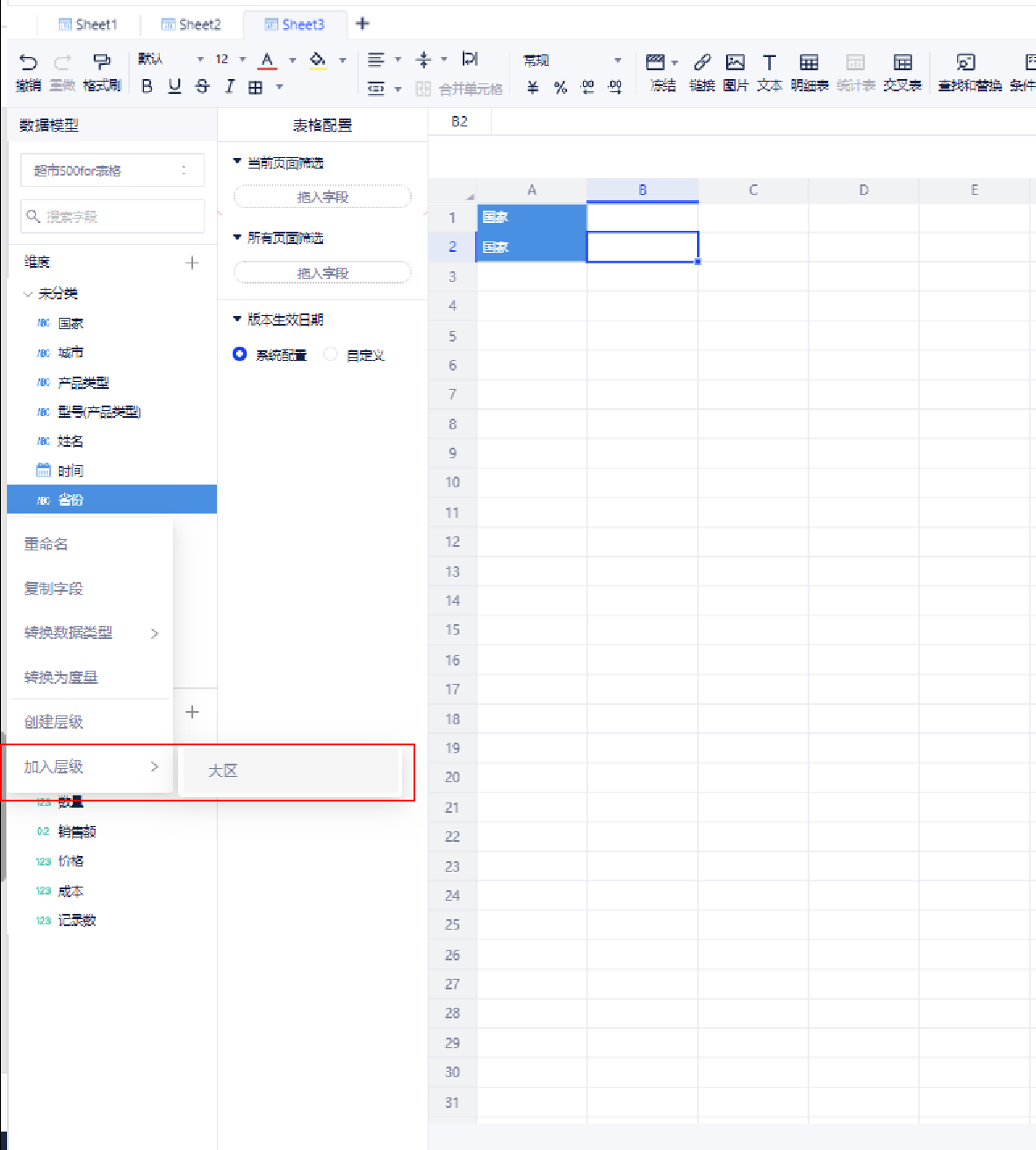Choose 重命名 from the context menu
This screenshot has height=1150, width=1036.
46,544
